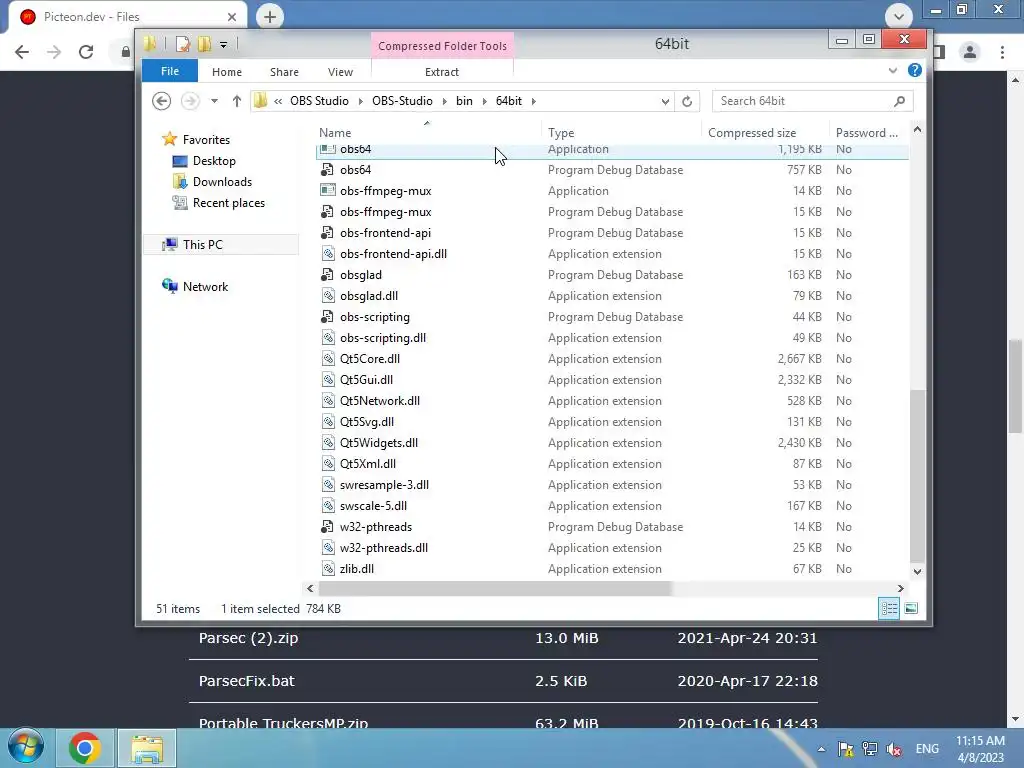Open ParsecFix.bat link in the browser
1024x768 pixels.
coord(247,680)
